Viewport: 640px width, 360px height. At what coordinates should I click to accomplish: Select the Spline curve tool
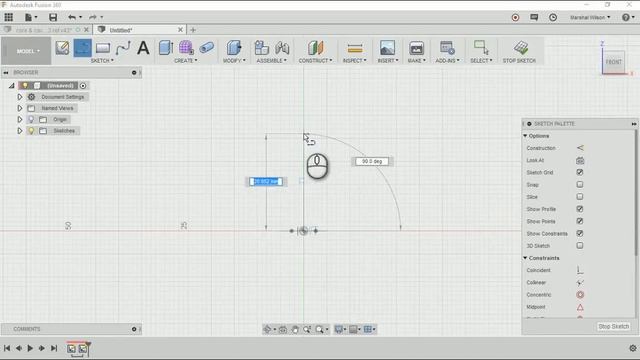pos(123,48)
